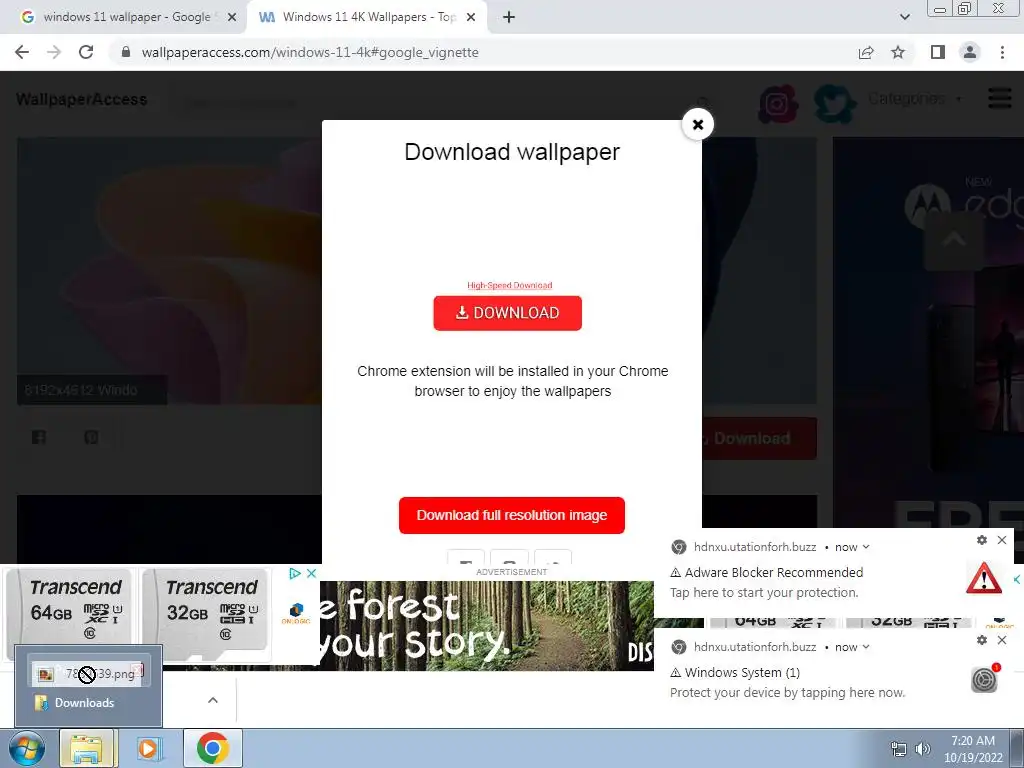Open the Windows Start orb

pos(27,748)
